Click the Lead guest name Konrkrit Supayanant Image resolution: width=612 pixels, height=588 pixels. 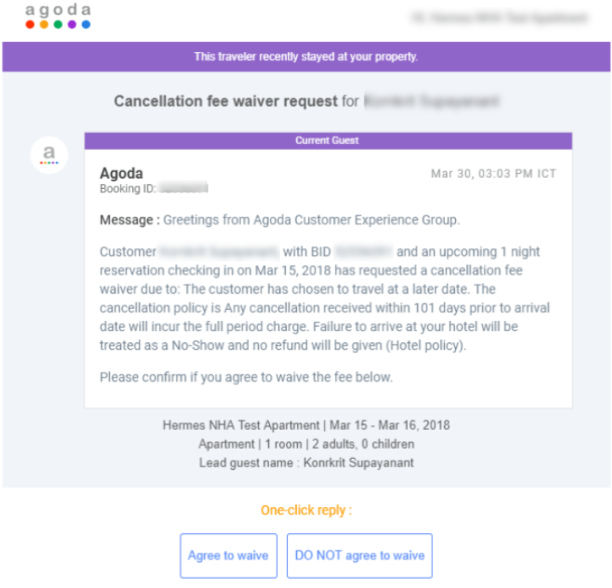click(306, 463)
